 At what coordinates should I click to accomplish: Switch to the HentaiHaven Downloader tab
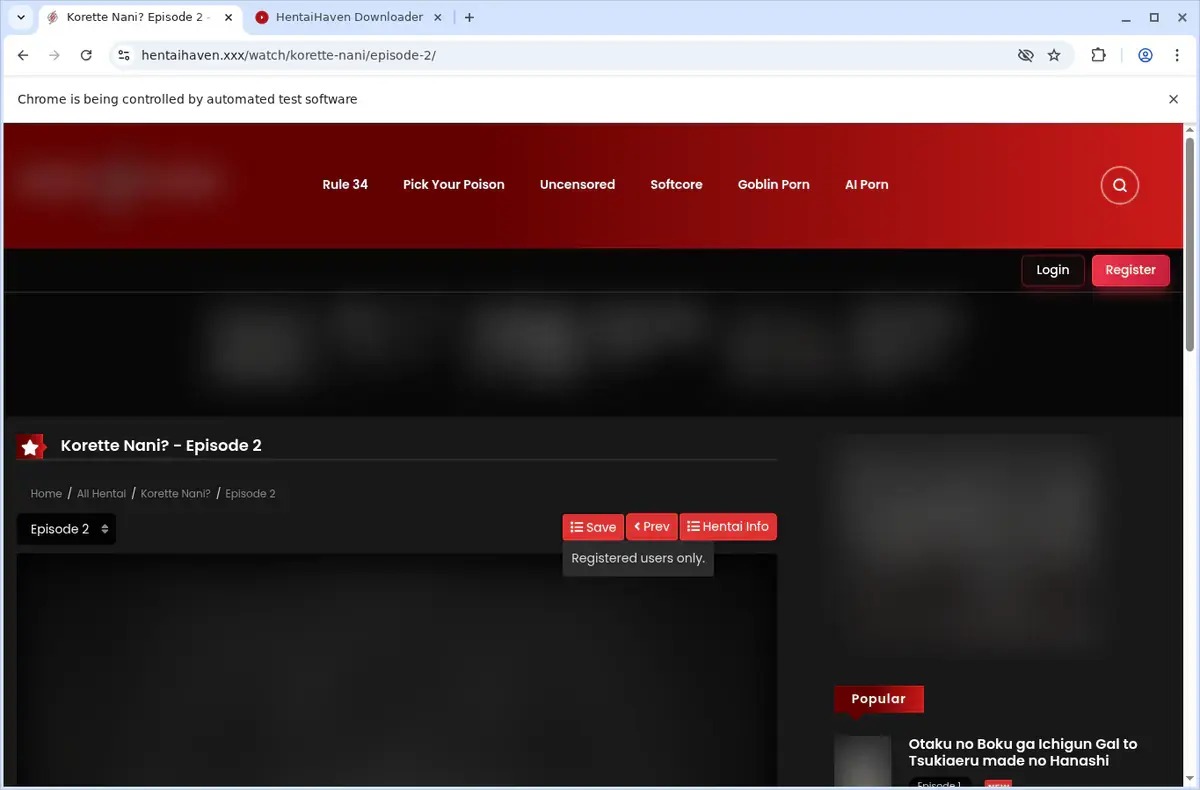tap(348, 17)
